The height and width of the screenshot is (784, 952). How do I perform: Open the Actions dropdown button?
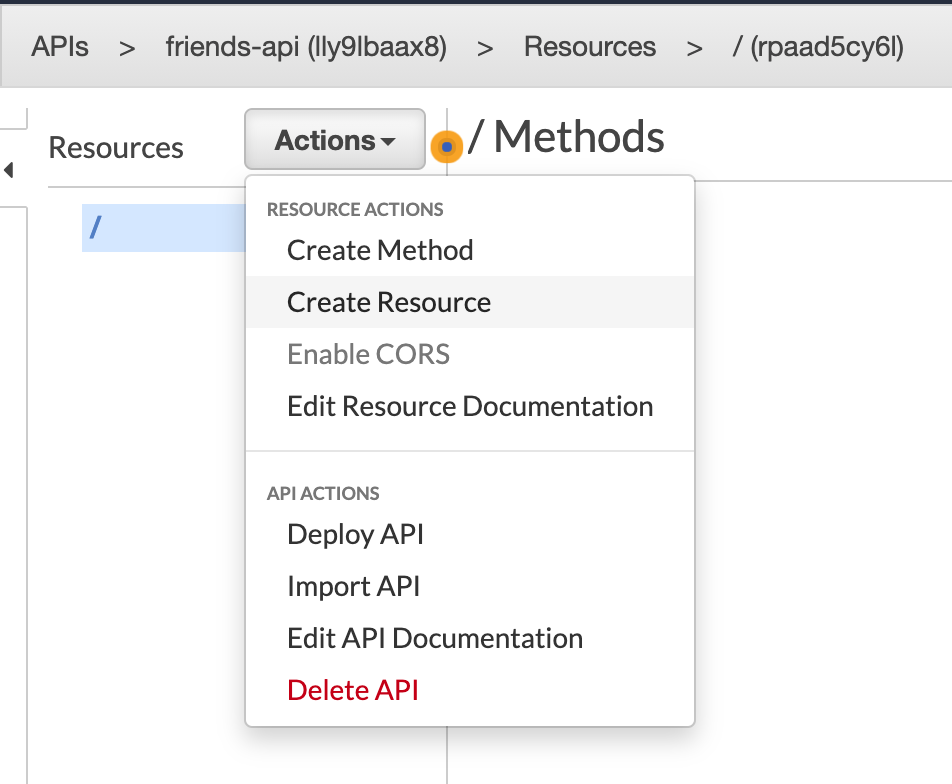[x=335, y=140]
